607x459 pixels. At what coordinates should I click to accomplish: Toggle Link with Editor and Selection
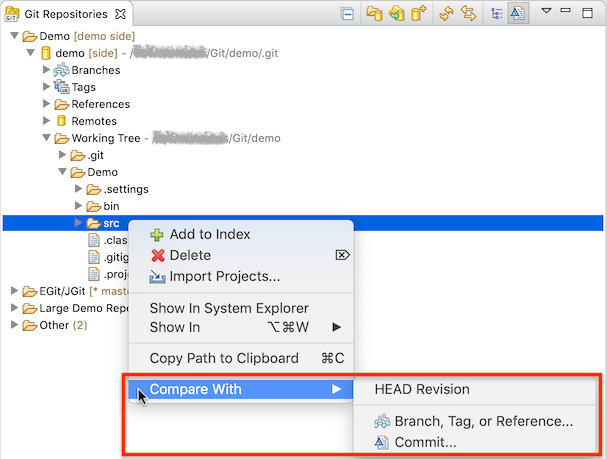[468, 14]
